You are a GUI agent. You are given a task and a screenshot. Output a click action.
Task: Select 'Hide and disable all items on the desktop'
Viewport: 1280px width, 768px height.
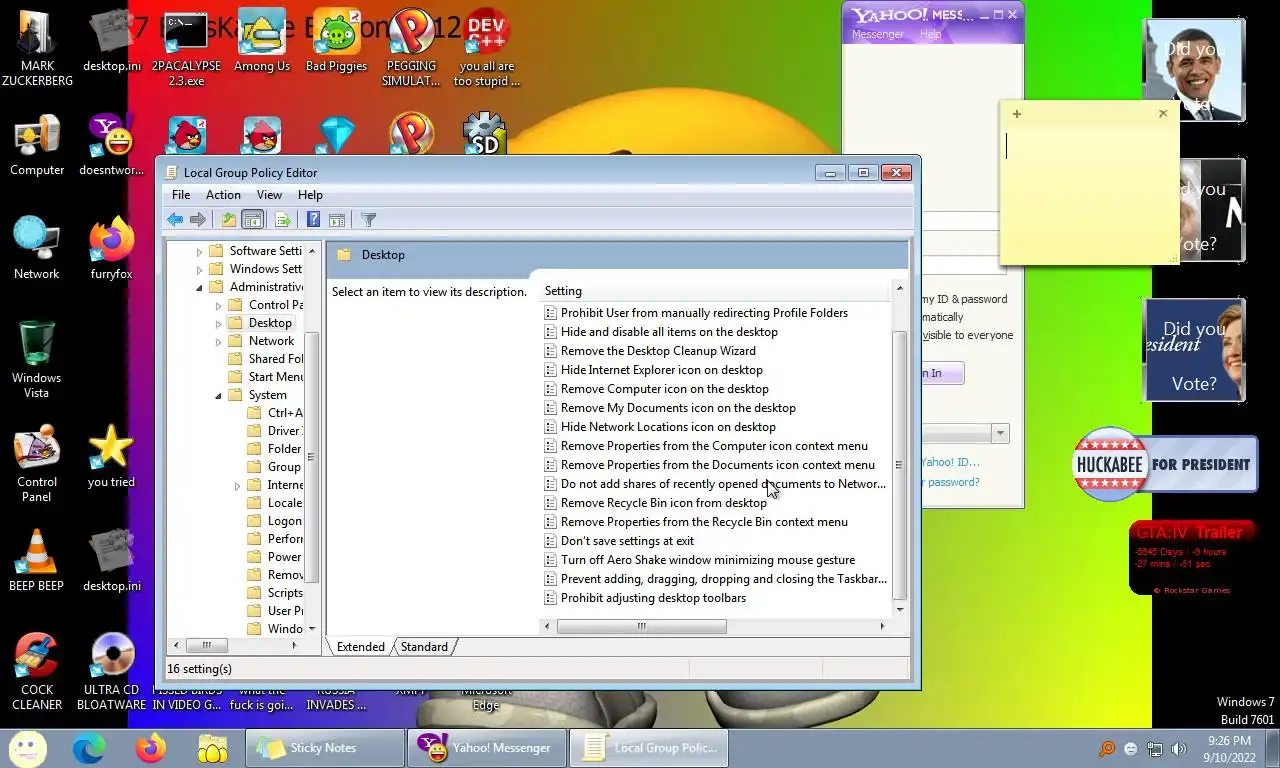click(669, 332)
